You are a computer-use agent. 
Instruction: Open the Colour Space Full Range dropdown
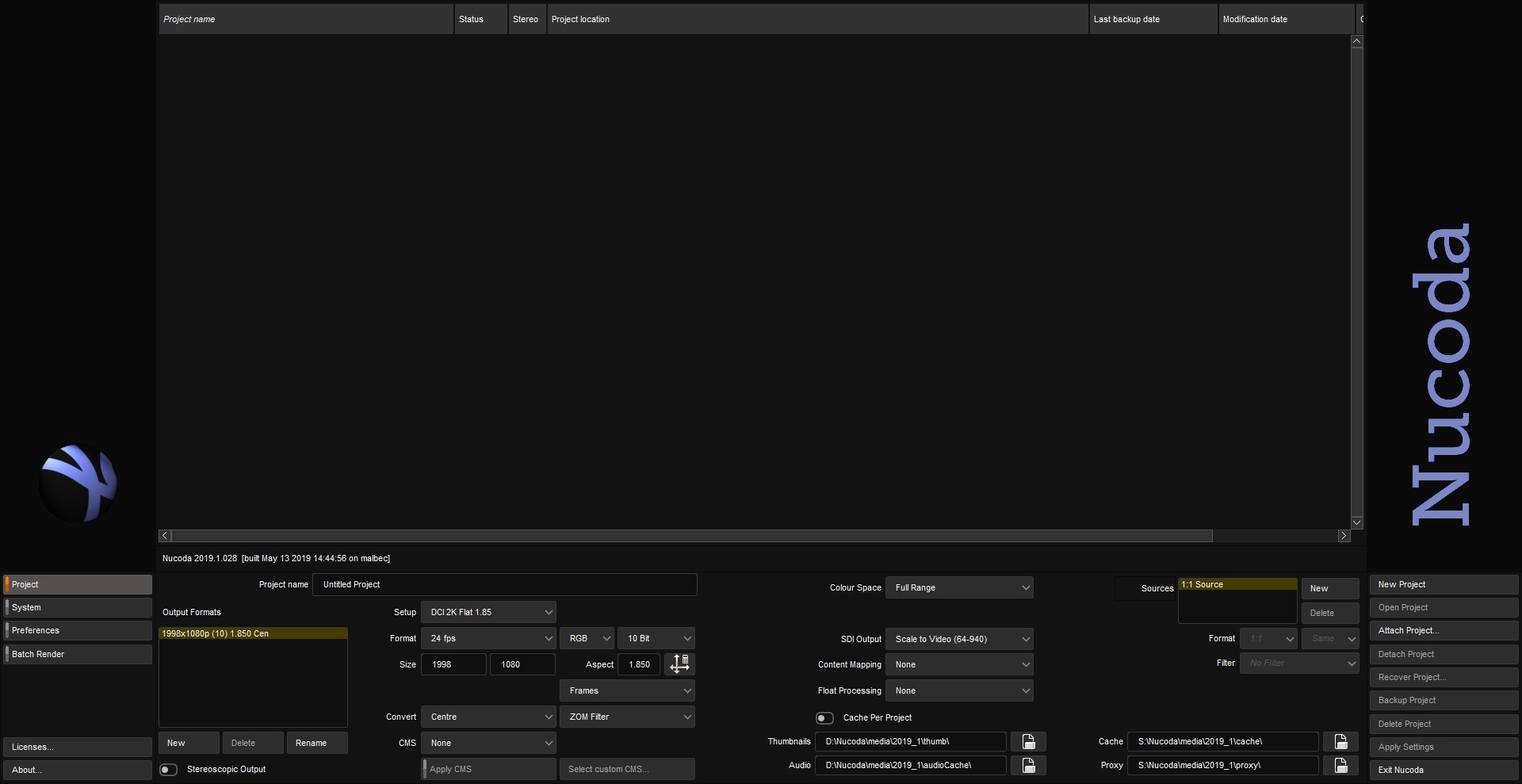959,587
